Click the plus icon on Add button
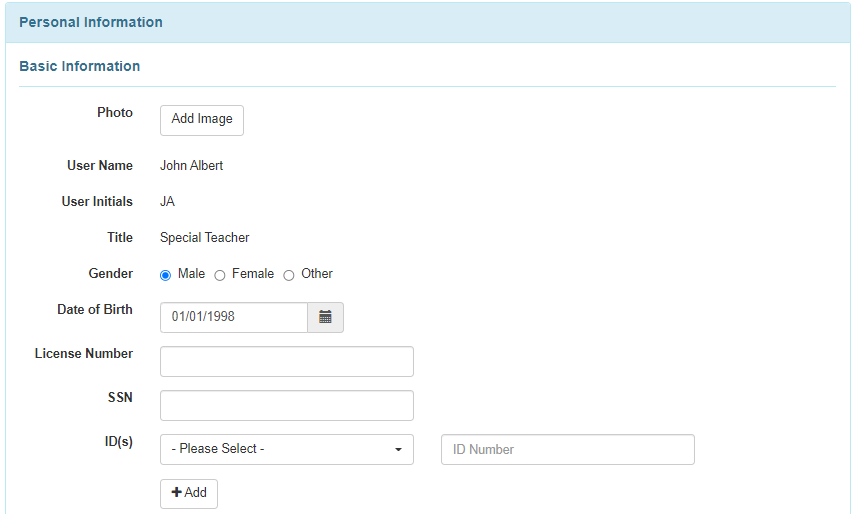This screenshot has height=514, width=856. [x=176, y=493]
